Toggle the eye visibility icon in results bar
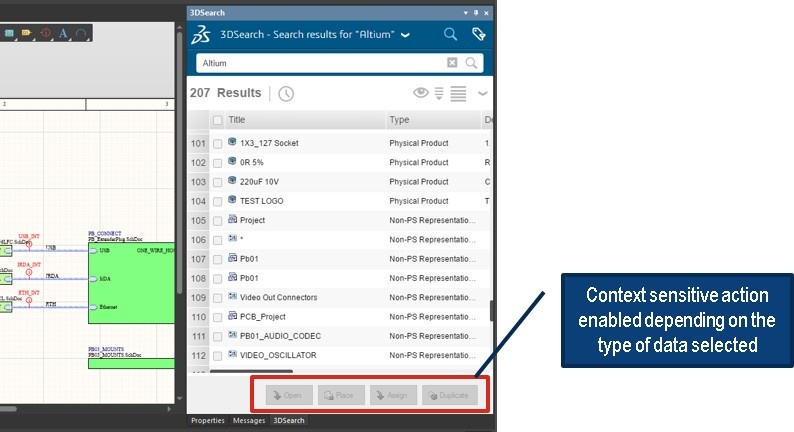Screen dimensions: 794x432 pyautogui.click(x=421, y=93)
